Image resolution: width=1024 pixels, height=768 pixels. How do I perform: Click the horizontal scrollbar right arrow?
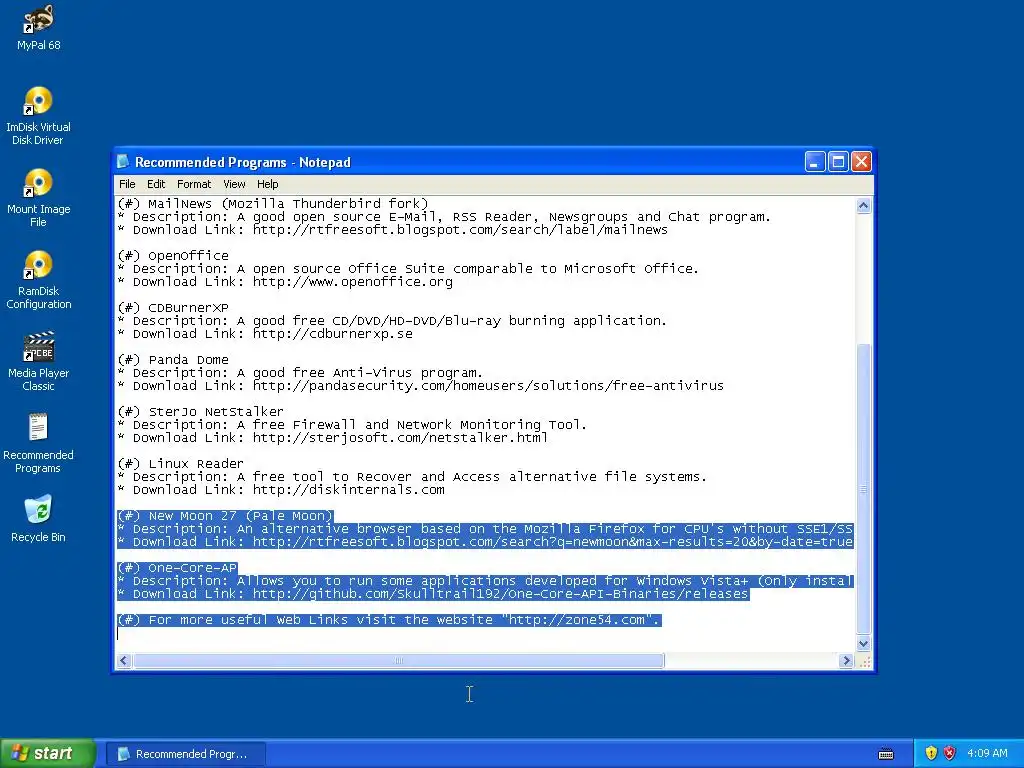[x=846, y=660]
